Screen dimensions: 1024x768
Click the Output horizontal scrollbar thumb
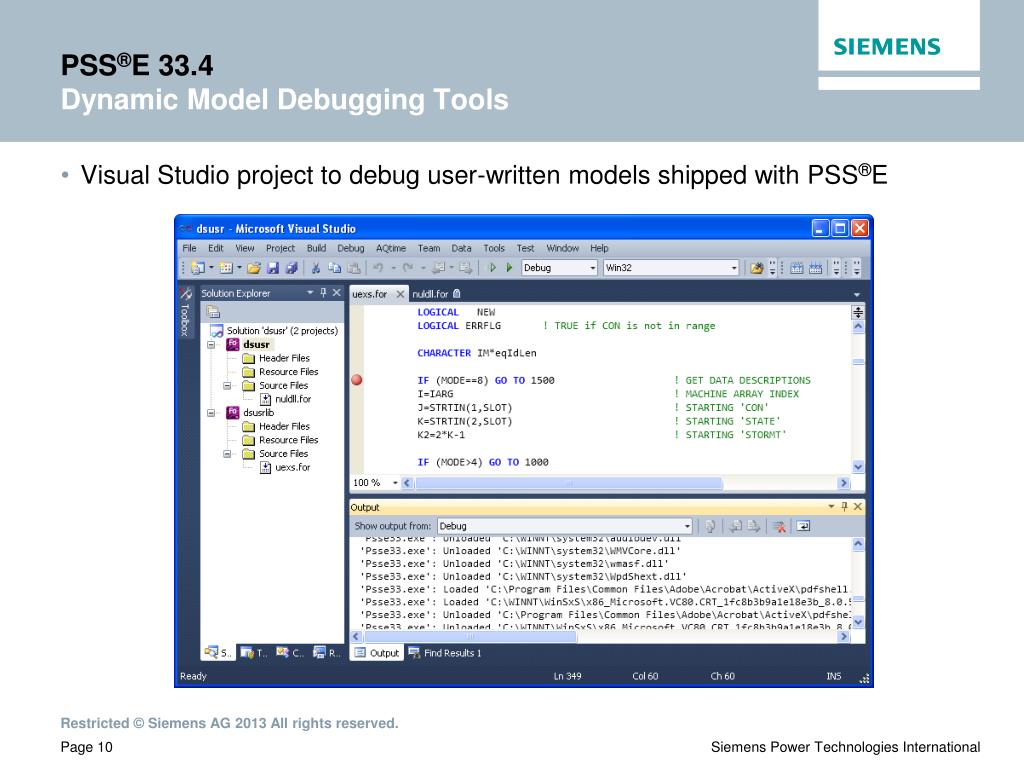(470, 637)
